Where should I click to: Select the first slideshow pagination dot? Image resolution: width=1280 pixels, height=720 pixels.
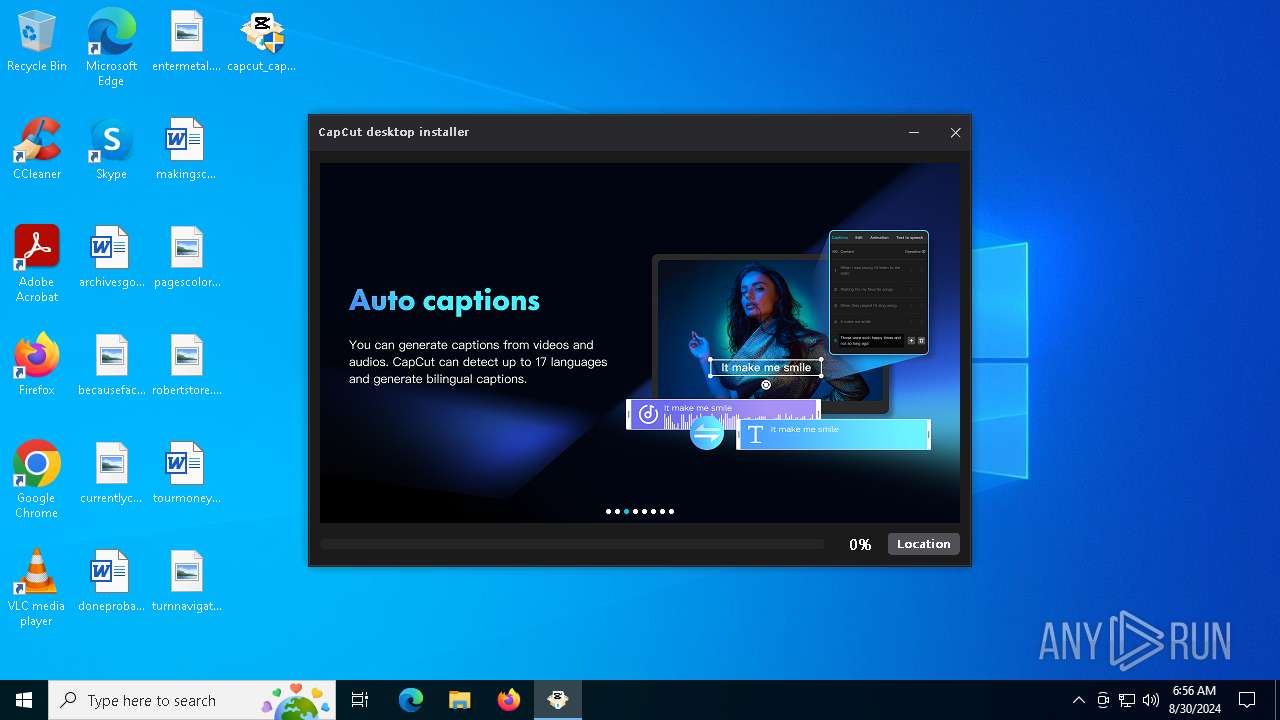[x=608, y=511]
